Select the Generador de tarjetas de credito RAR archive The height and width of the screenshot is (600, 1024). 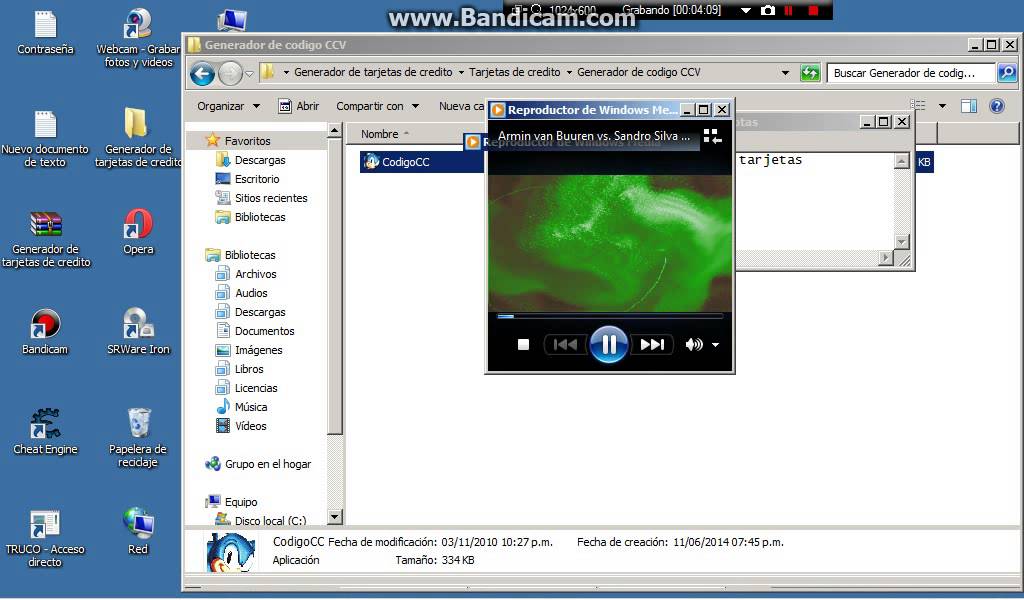tap(46, 239)
